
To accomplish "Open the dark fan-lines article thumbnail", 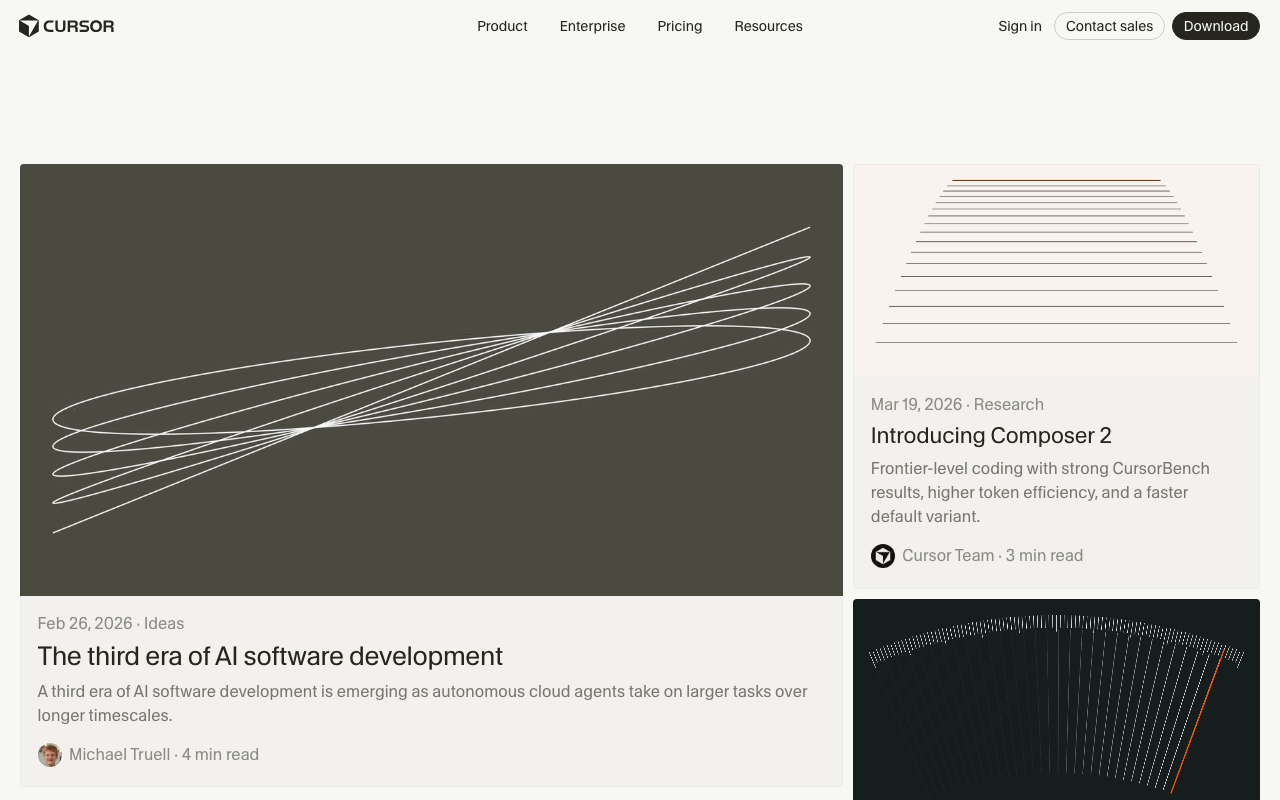I will click(x=1056, y=700).
